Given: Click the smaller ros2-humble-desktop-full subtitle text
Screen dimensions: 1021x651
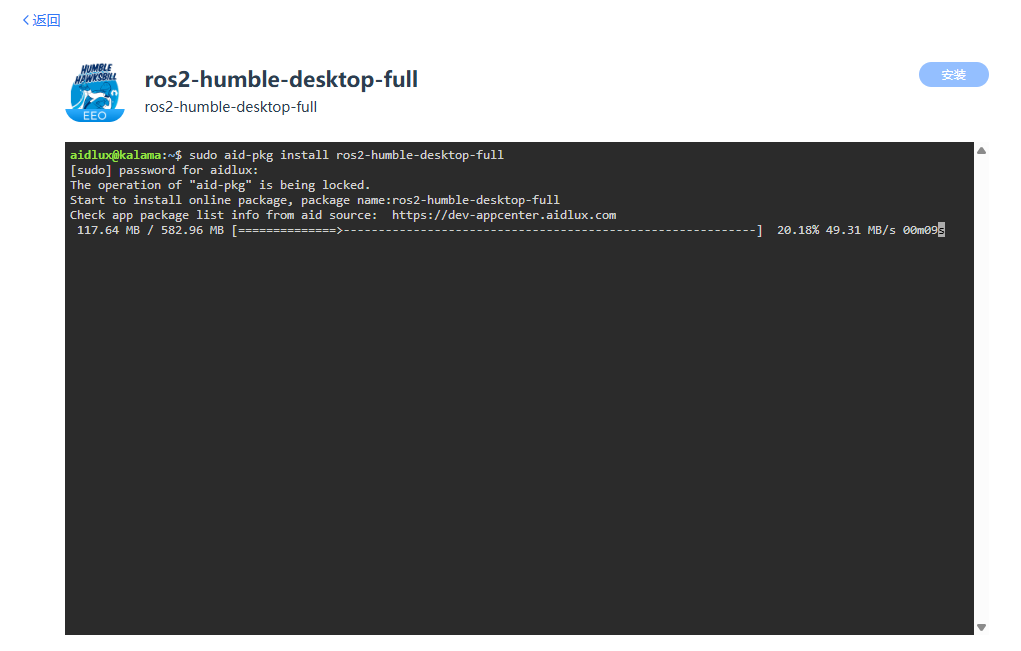Looking at the screenshot, I should point(231,107).
